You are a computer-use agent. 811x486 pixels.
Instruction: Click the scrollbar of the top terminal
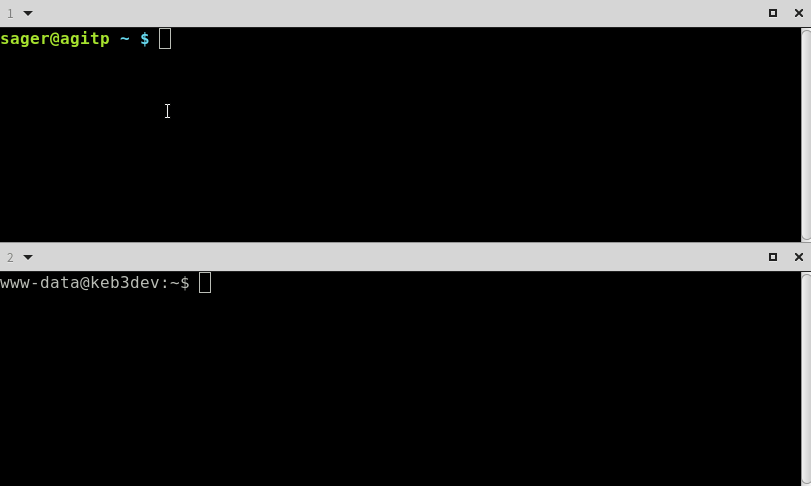coord(806,134)
